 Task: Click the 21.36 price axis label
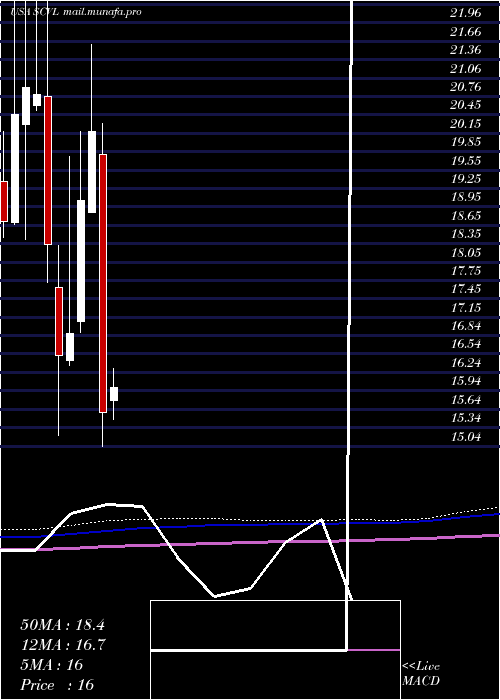coord(466,50)
